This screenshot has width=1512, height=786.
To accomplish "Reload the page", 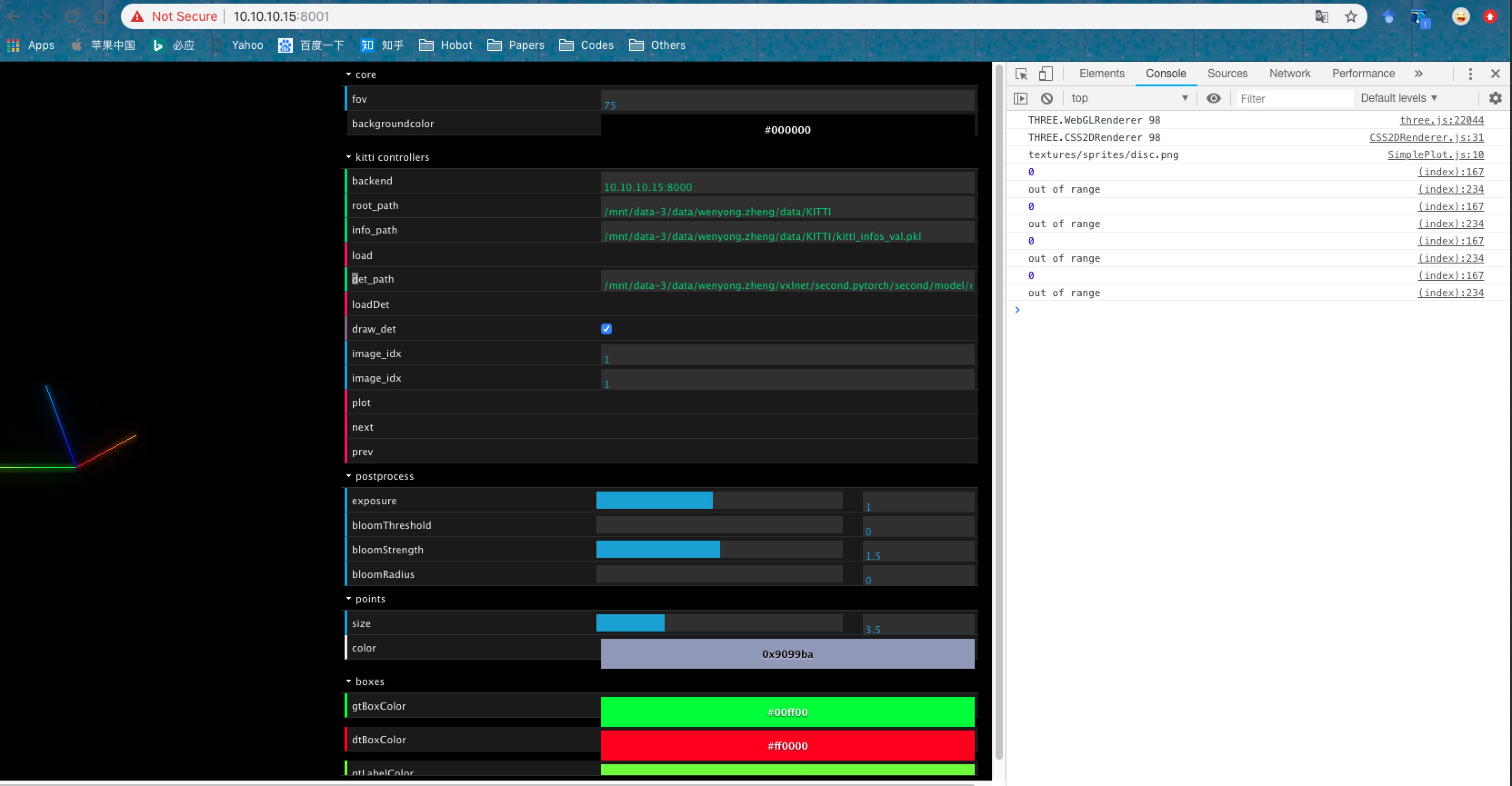I will click(72, 16).
